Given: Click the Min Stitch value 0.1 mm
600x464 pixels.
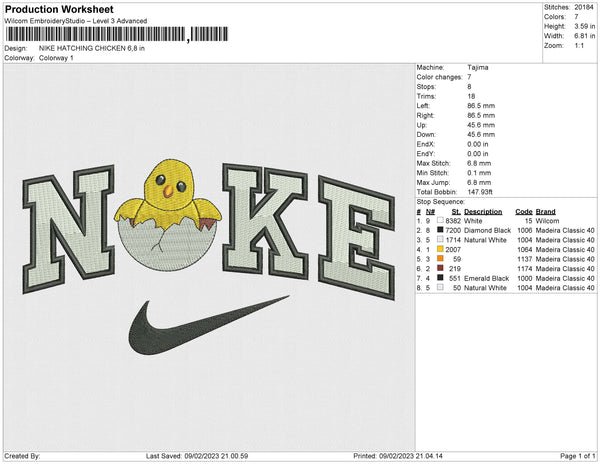Looking at the screenshot, I should click(x=479, y=173).
